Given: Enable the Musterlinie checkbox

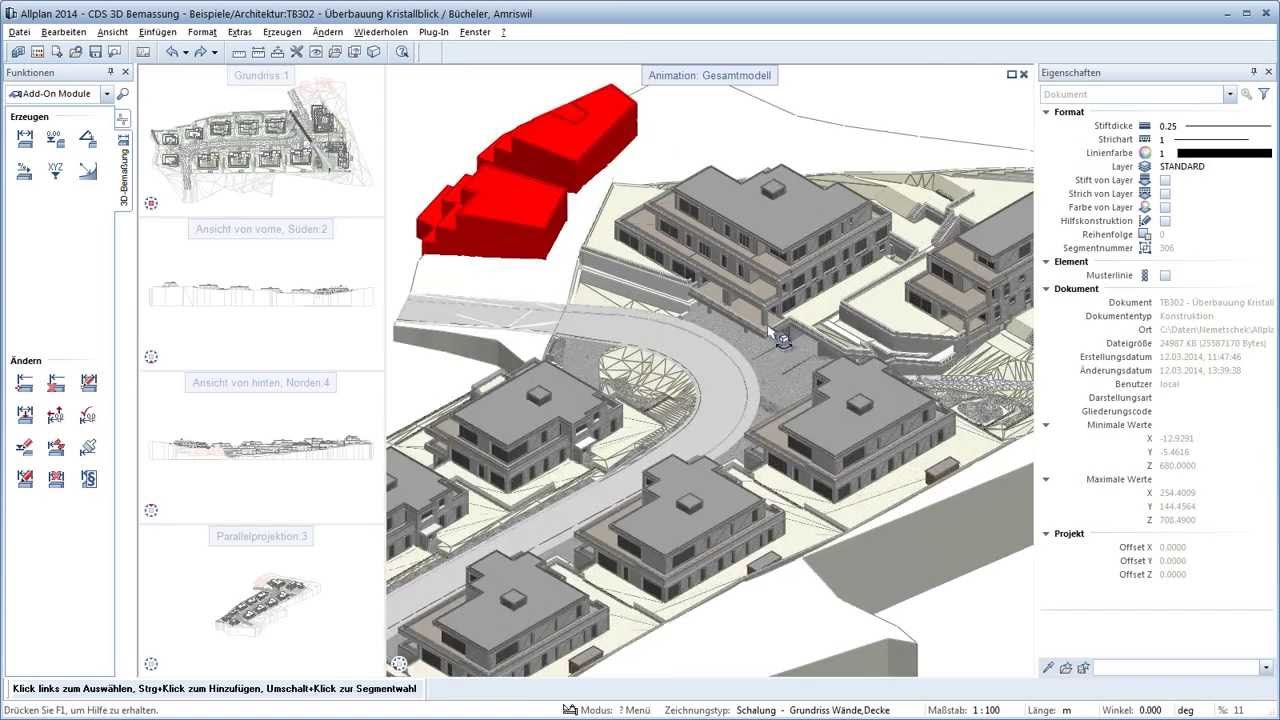Looking at the screenshot, I should click(1165, 275).
